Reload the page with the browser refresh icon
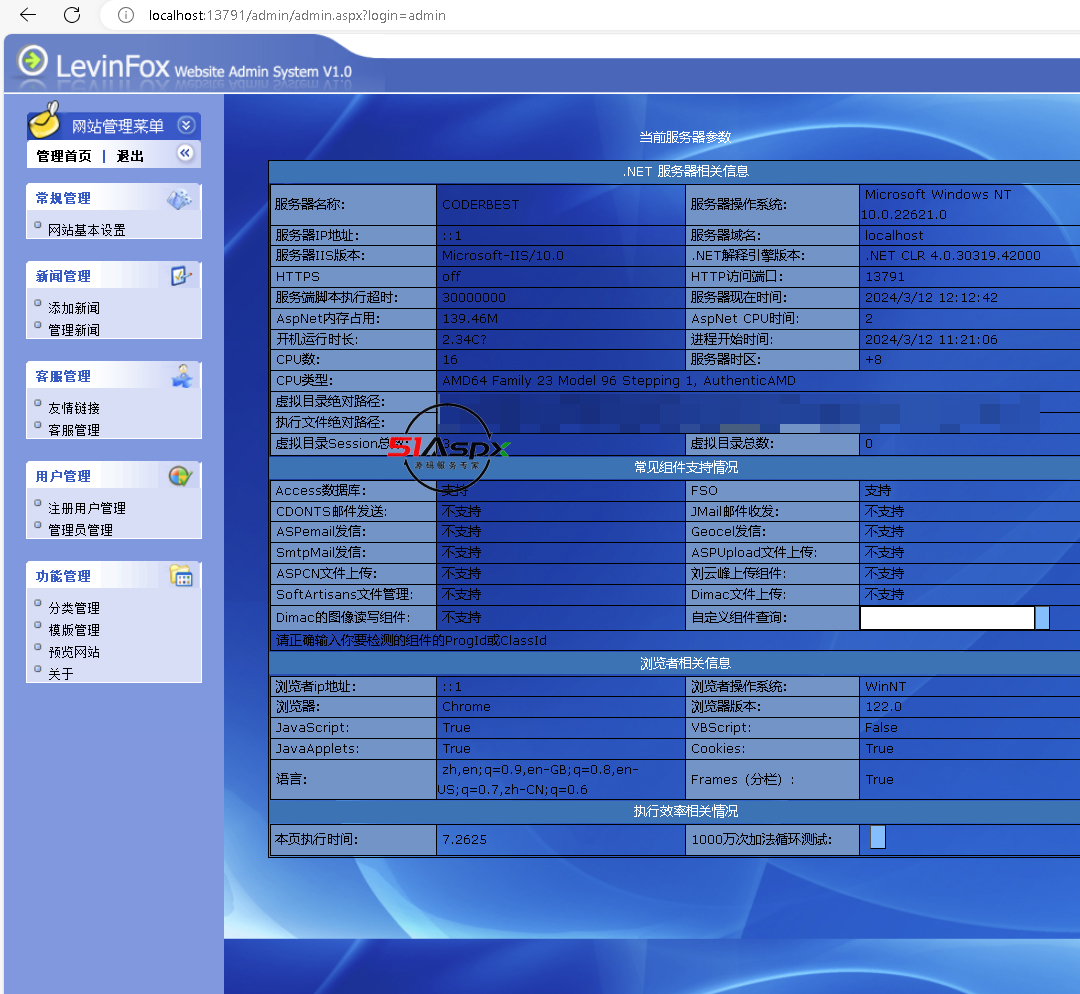The width and height of the screenshot is (1080, 994). click(72, 15)
